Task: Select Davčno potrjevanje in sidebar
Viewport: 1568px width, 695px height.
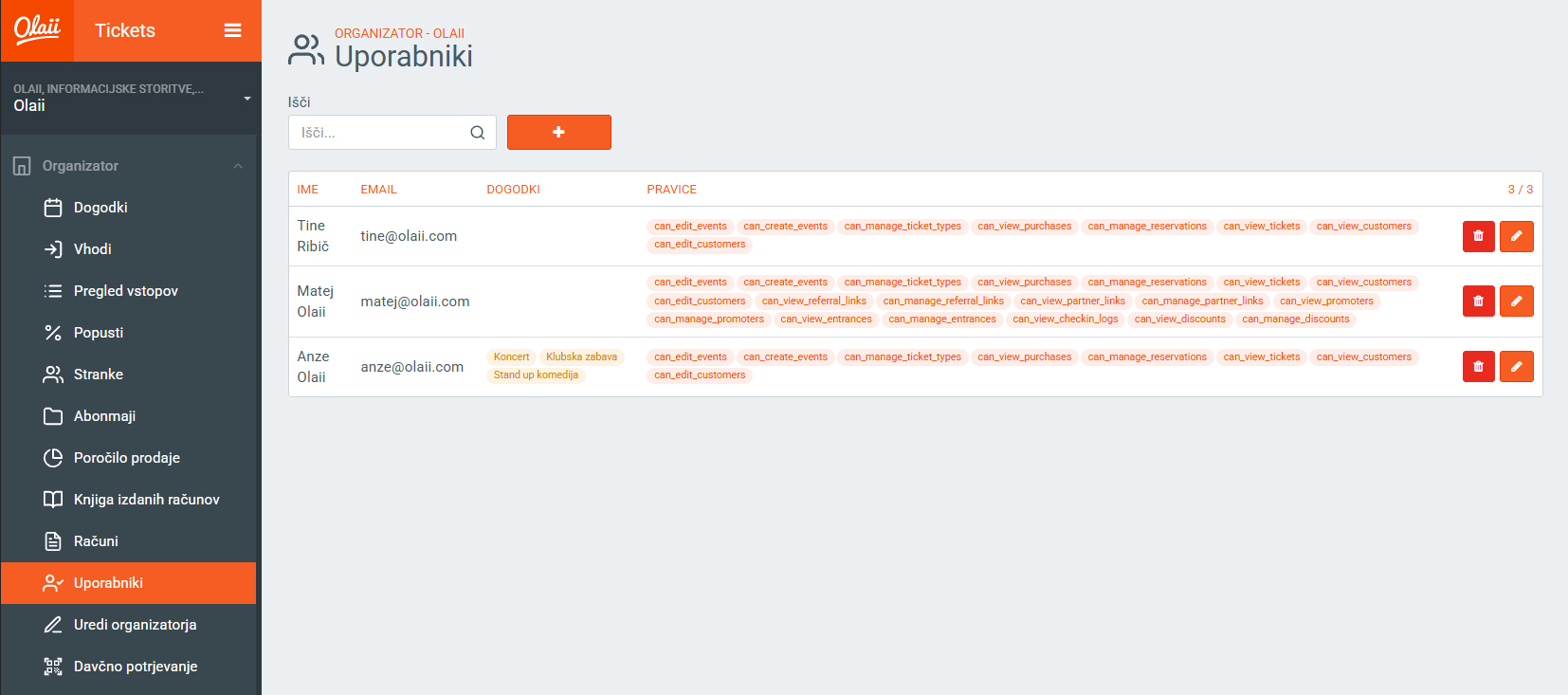Action: pos(136,667)
